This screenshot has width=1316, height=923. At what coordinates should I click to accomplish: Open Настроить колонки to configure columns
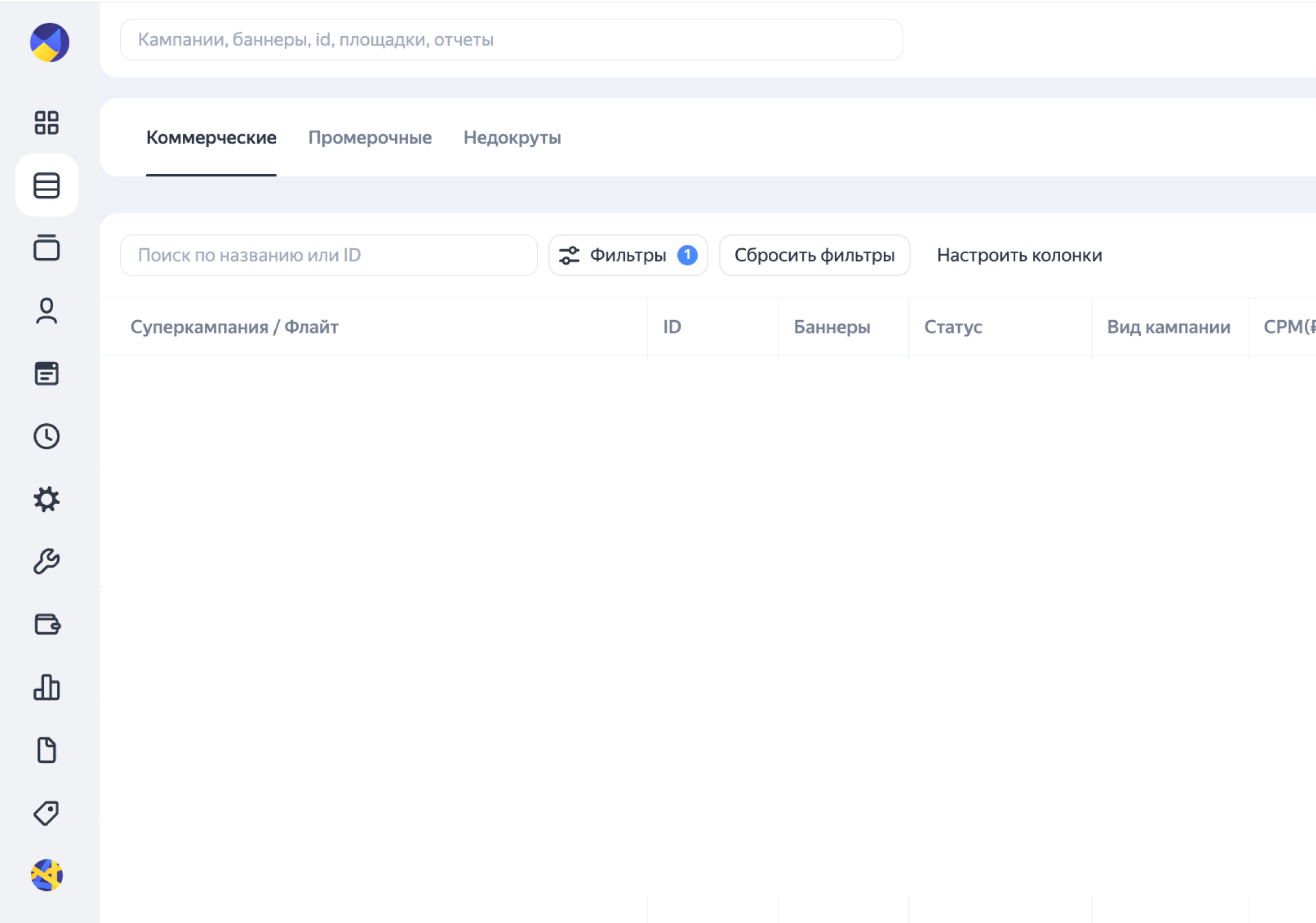point(1020,255)
